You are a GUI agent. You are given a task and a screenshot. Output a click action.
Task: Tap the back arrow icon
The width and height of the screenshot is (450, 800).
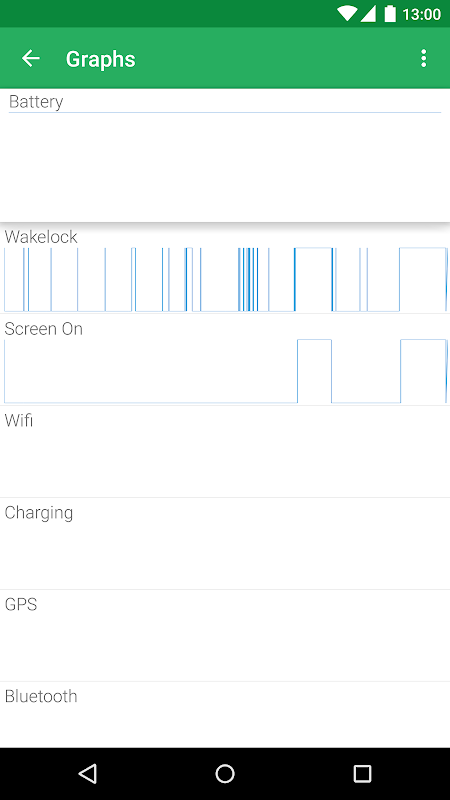tap(31, 59)
